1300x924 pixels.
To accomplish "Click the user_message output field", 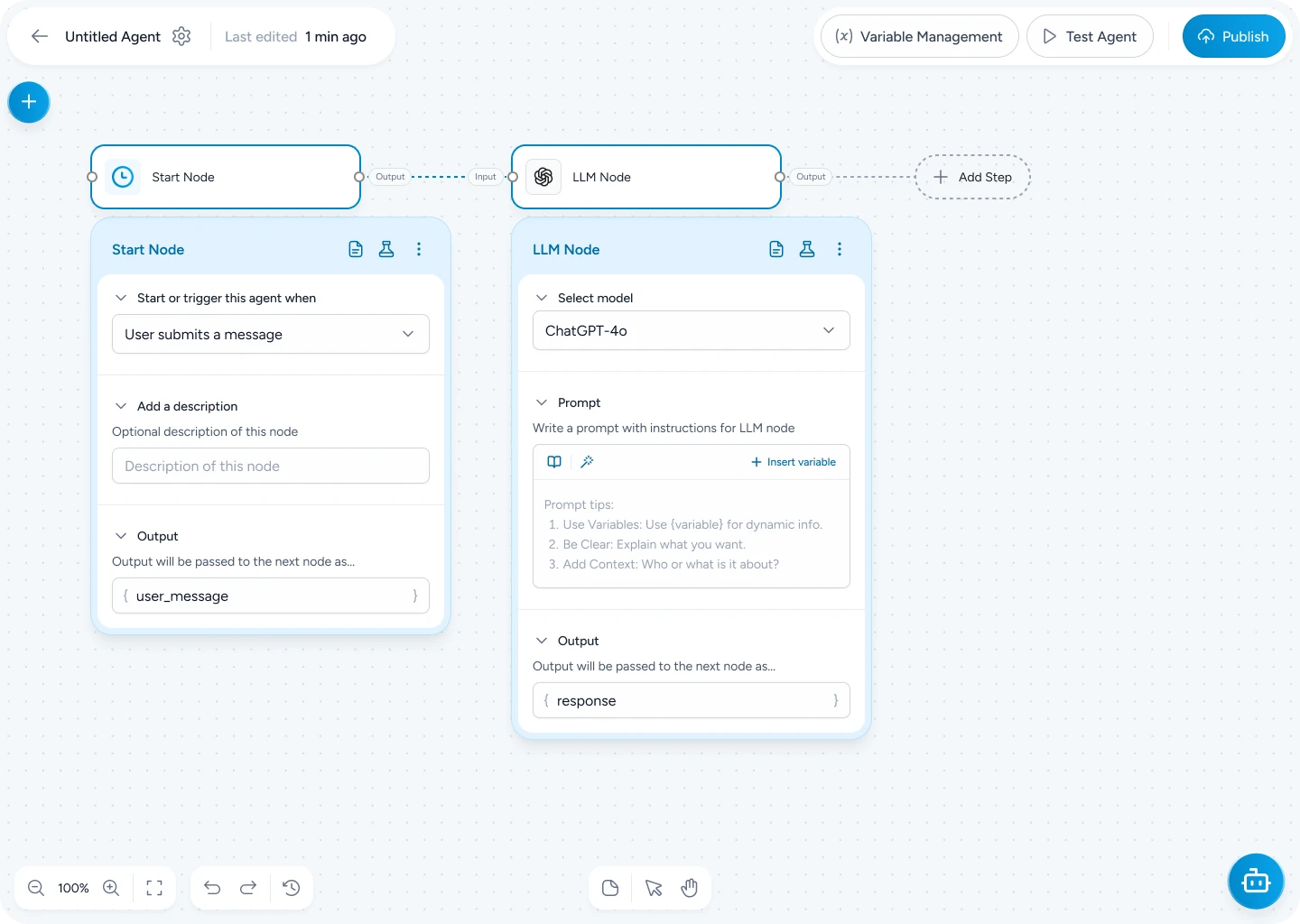I will click(271, 596).
